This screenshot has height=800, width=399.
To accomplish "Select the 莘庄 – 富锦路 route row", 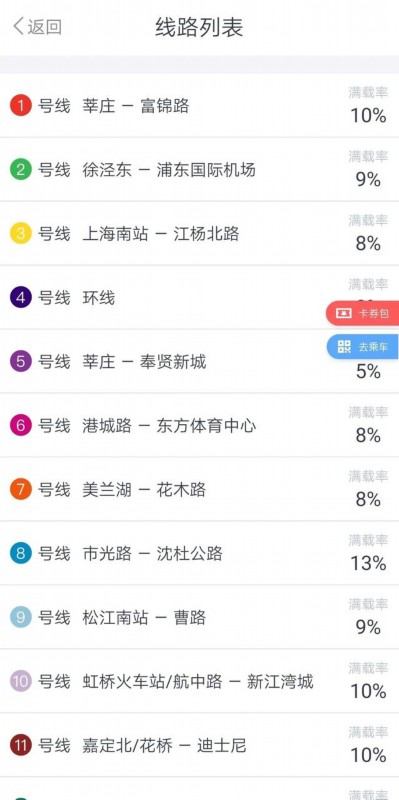I will [200, 106].
